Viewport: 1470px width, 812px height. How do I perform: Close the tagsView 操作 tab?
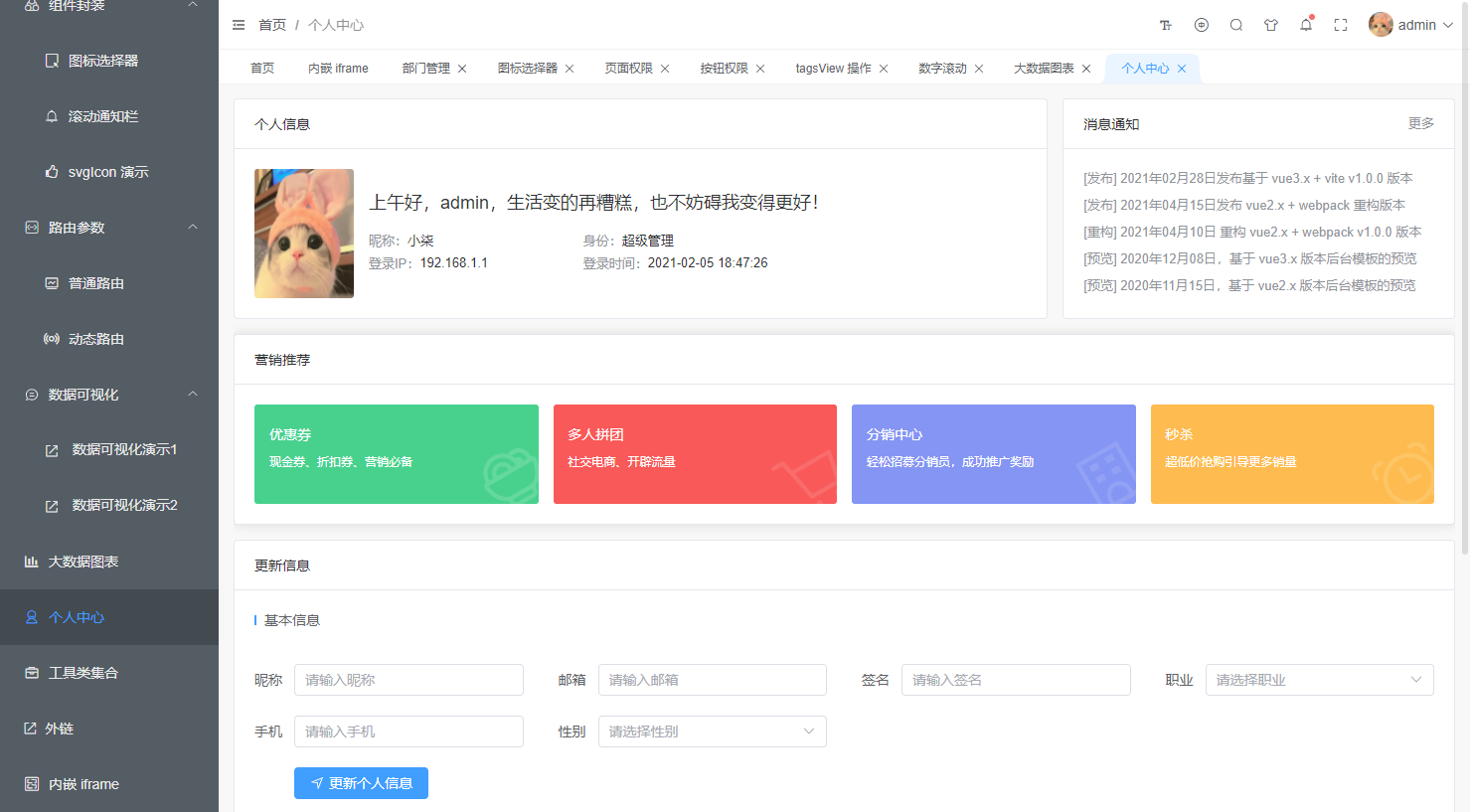click(884, 69)
